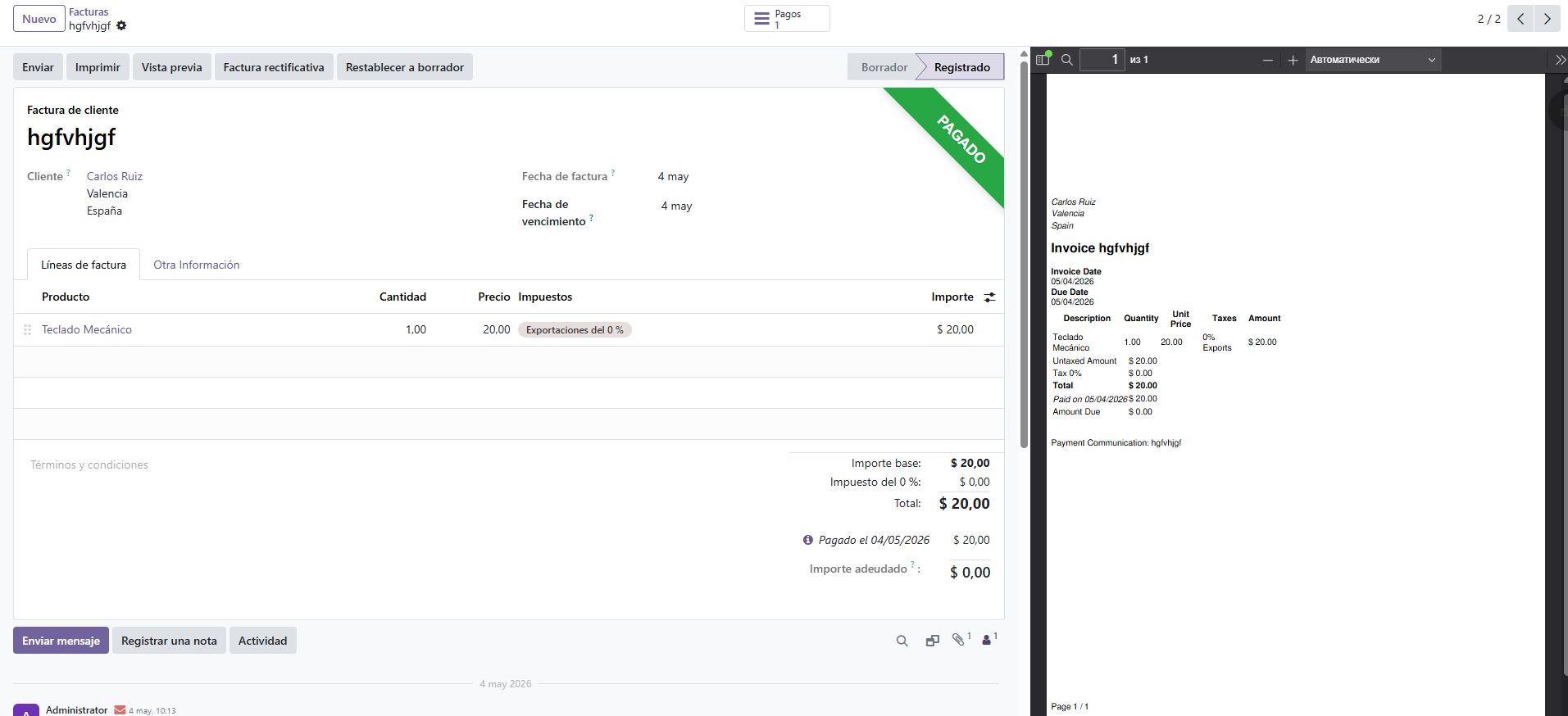
Task: Open the PDF zoom level dropdown
Action: [1373, 60]
